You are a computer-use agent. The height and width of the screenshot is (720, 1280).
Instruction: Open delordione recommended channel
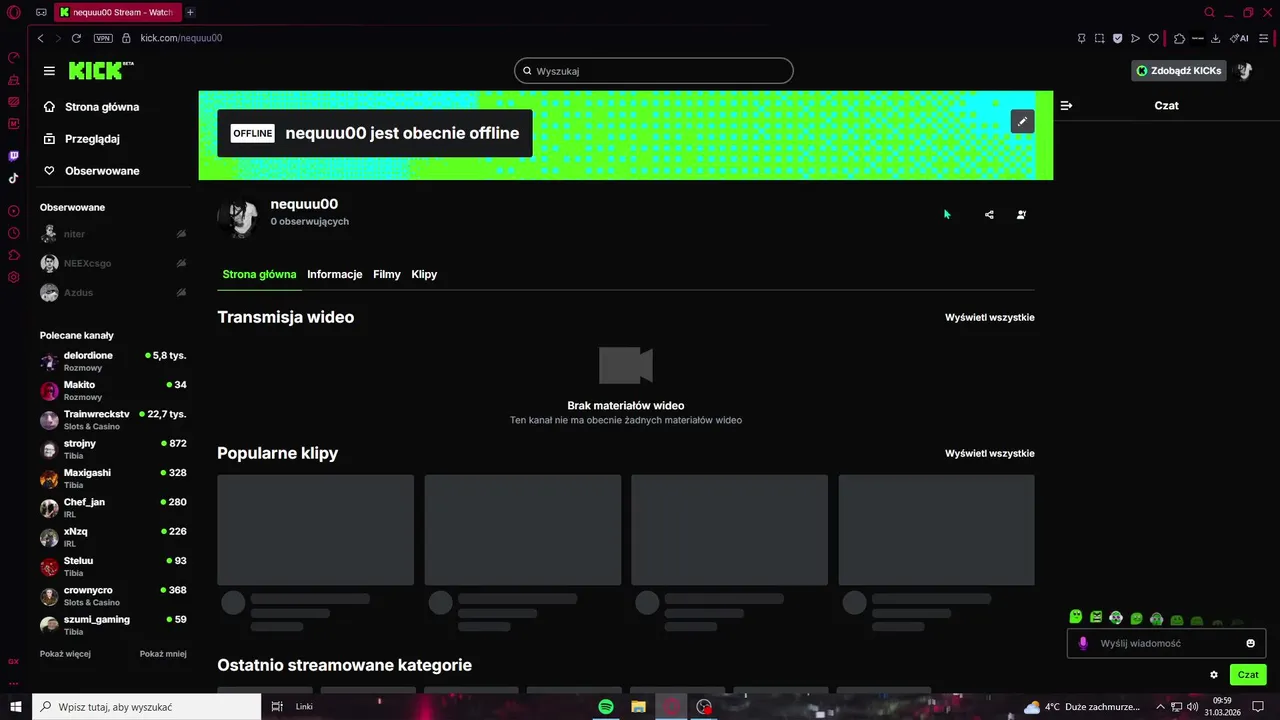click(x=113, y=361)
